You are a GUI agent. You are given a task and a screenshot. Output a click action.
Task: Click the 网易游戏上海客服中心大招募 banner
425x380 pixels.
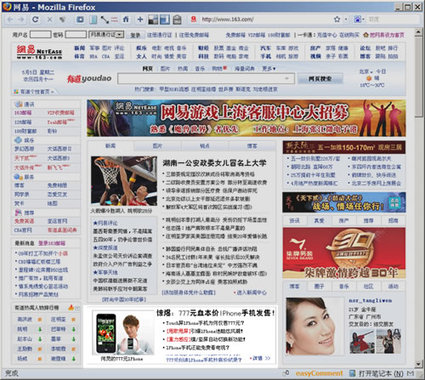click(x=246, y=118)
